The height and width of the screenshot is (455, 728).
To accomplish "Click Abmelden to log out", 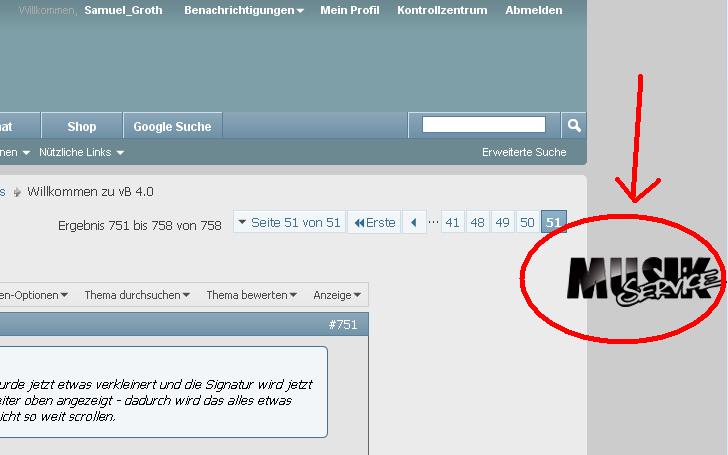I will pos(533,10).
